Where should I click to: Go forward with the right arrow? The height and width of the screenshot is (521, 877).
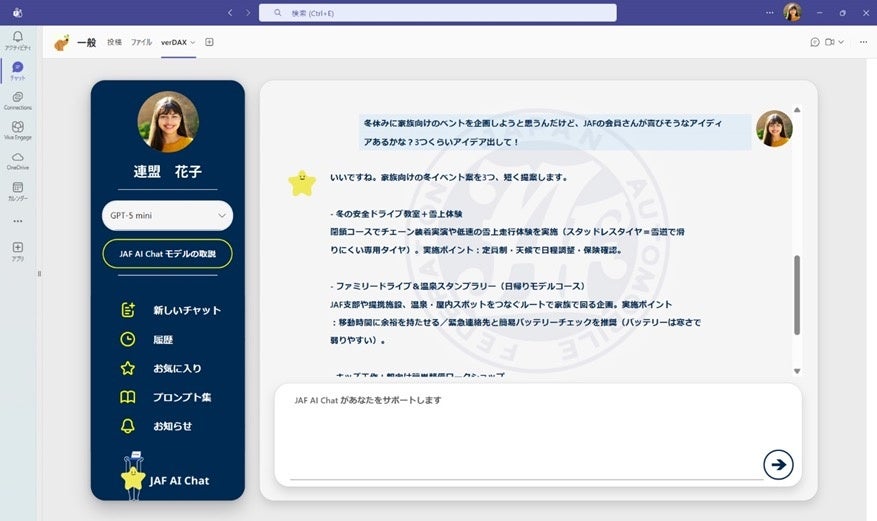click(248, 12)
